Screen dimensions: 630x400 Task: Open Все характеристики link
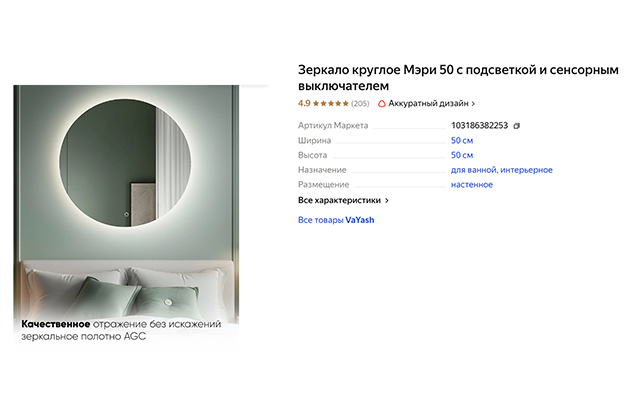(339, 200)
